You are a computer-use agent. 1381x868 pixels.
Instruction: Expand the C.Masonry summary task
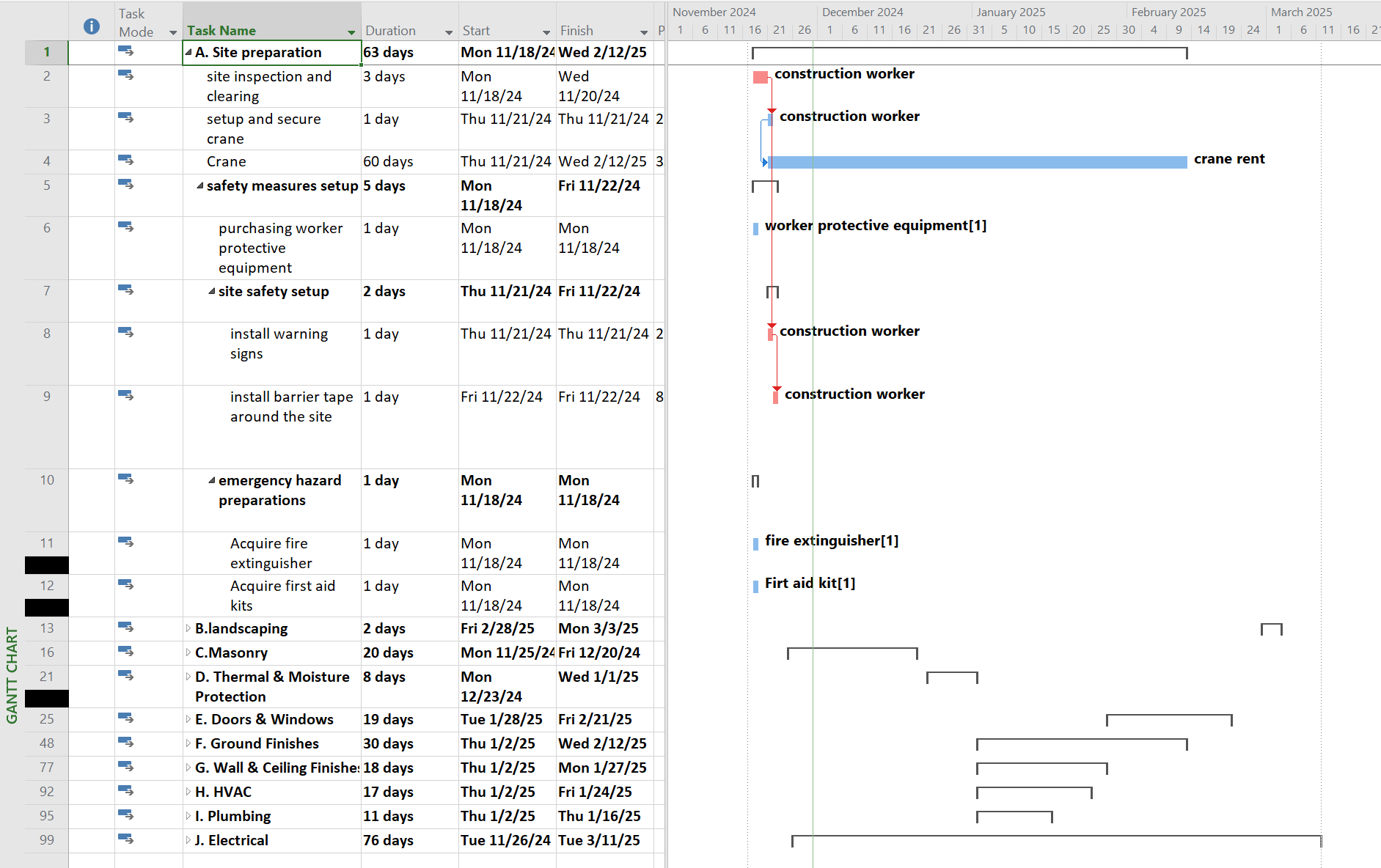[x=188, y=652]
